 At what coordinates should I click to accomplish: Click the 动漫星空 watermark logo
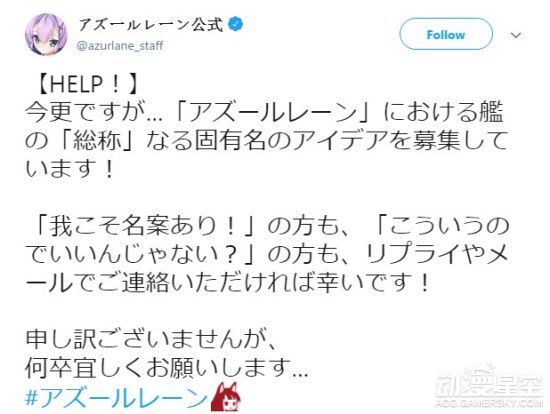coord(489,383)
